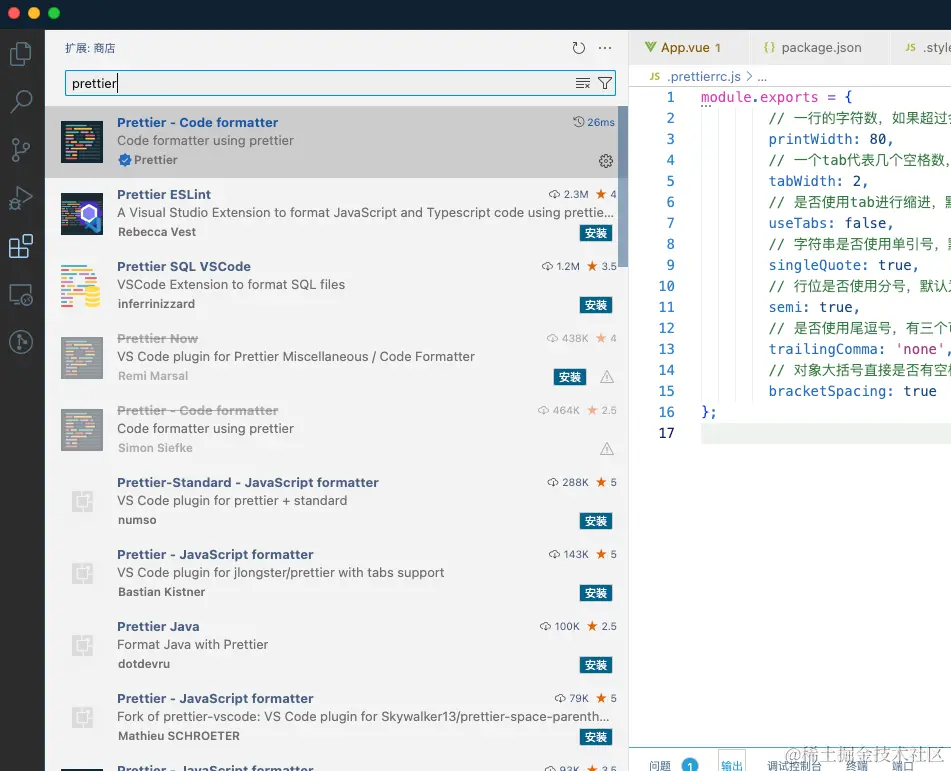Click warning icon on Simon Siefke's extension

607,449
